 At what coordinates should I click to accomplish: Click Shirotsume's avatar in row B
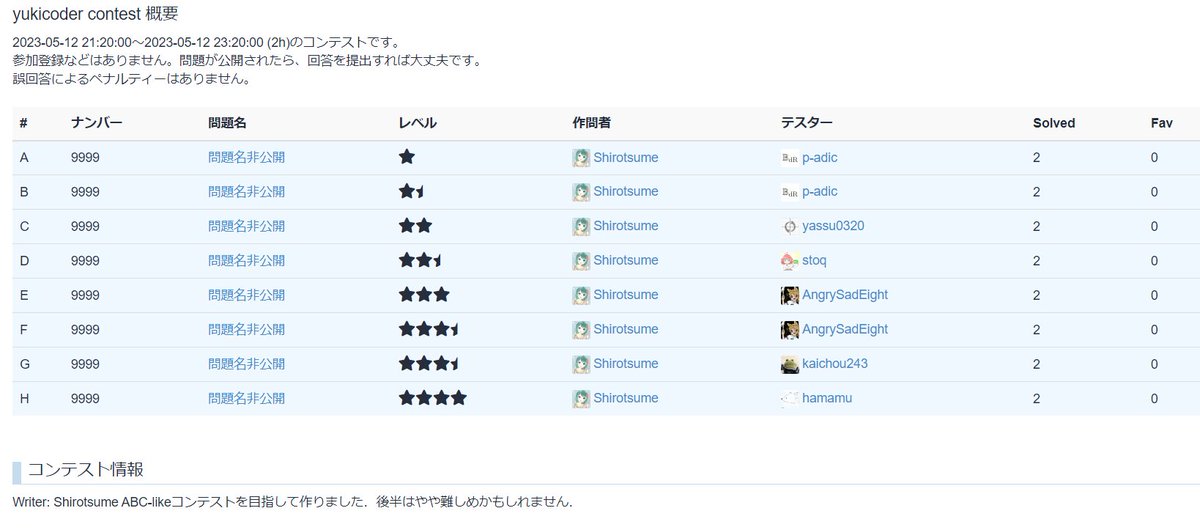click(x=581, y=192)
